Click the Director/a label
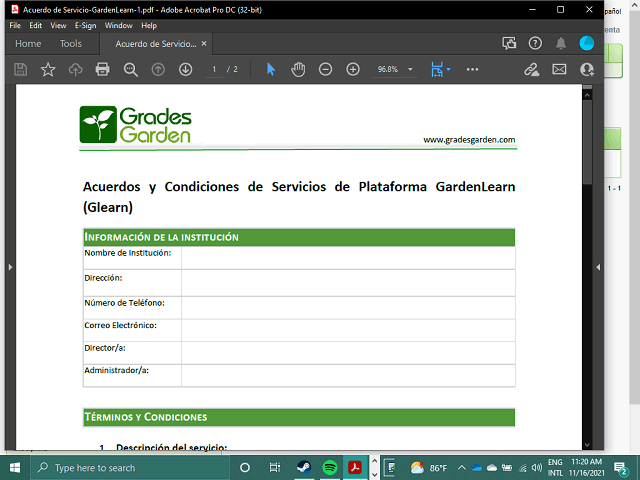 click(x=105, y=348)
